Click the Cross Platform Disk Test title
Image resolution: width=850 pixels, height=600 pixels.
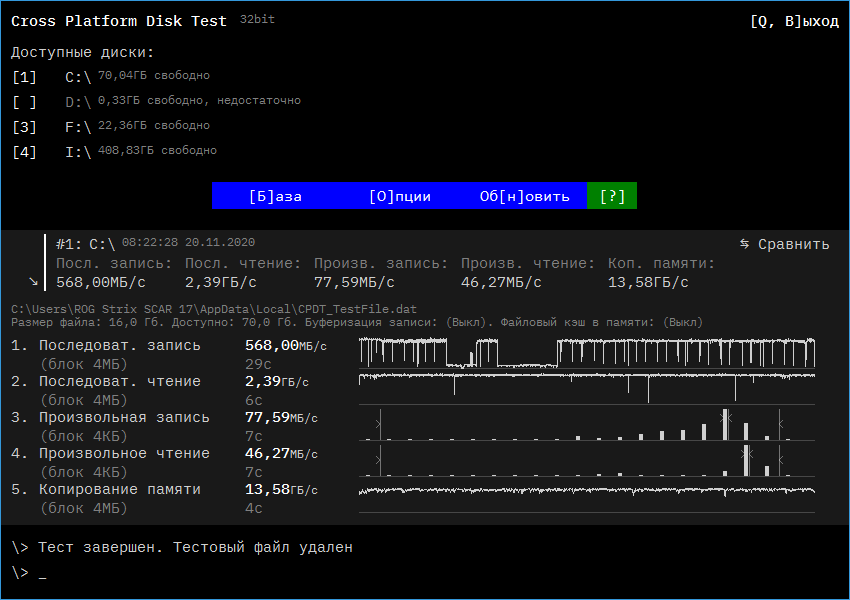coord(119,21)
